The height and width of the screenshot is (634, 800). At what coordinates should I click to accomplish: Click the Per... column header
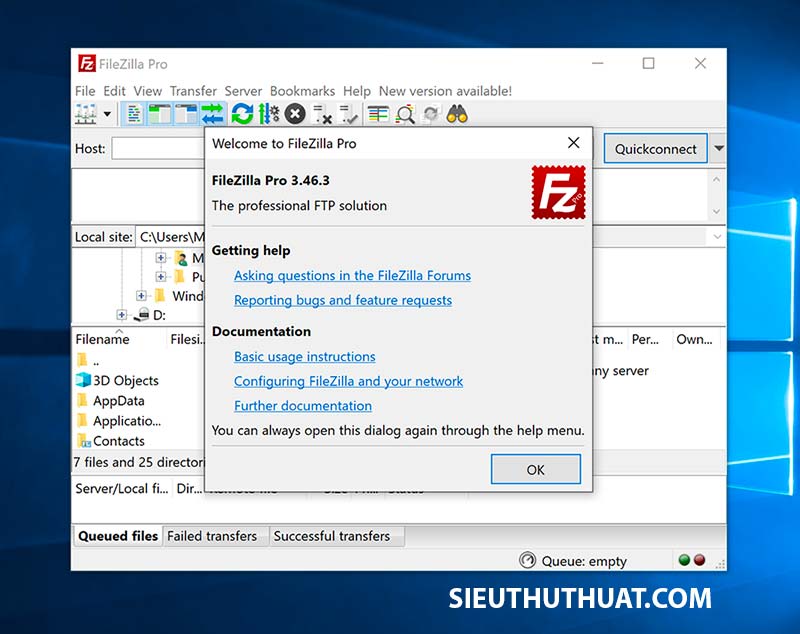pos(645,339)
